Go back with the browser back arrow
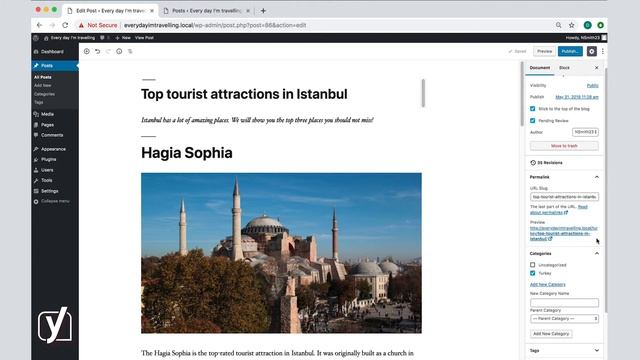The image size is (640, 360). click(x=39, y=25)
